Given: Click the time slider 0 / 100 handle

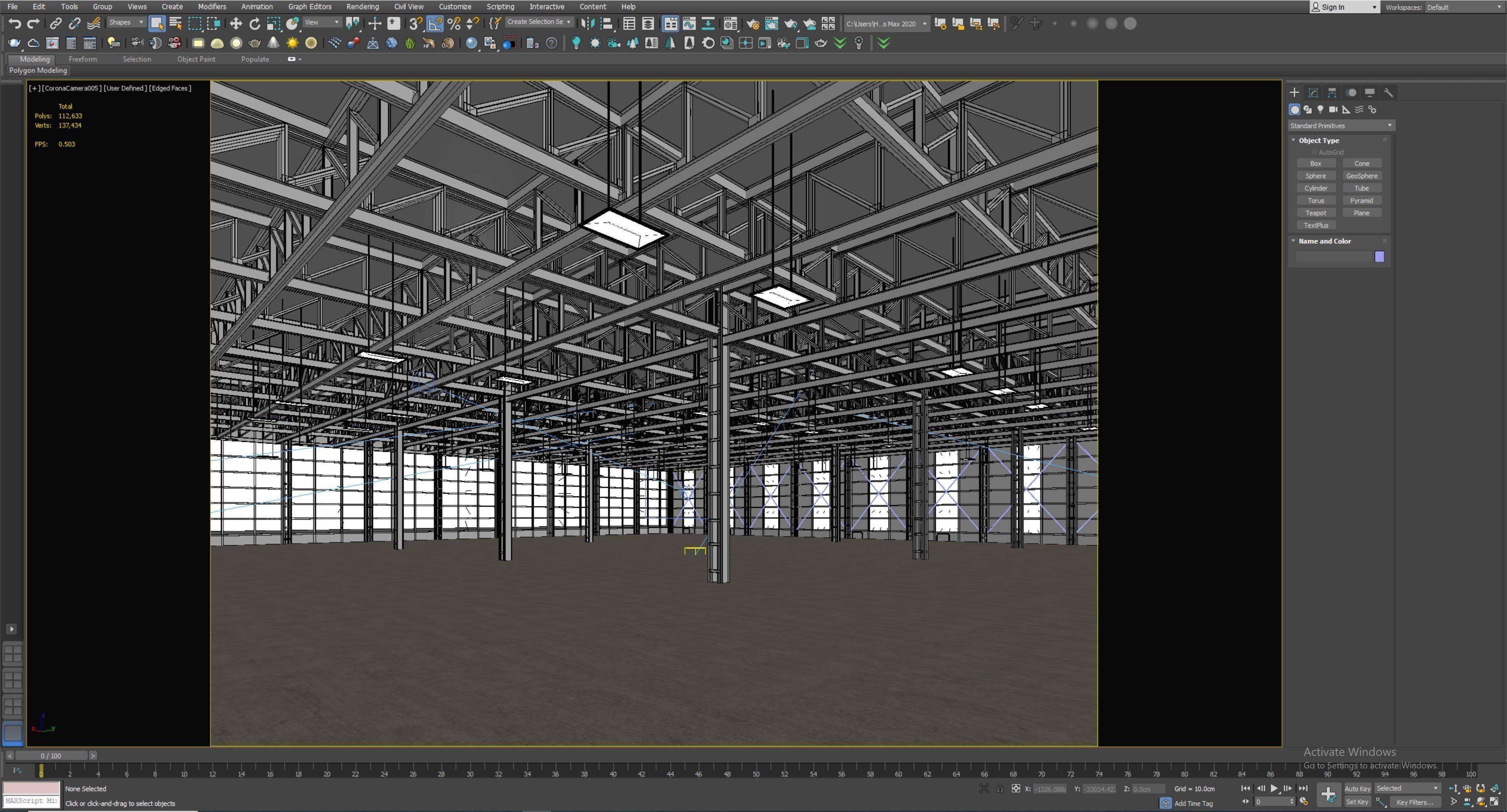Looking at the screenshot, I should click(51, 755).
